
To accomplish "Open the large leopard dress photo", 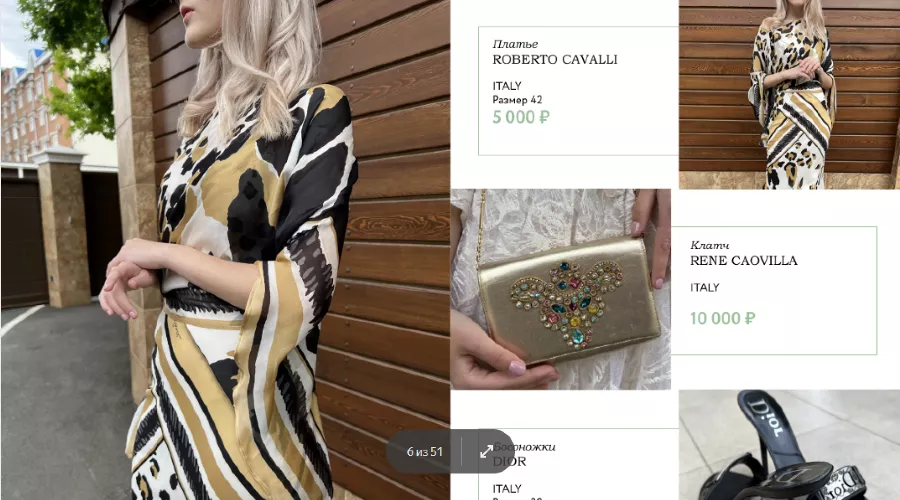I will tap(225, 250).
